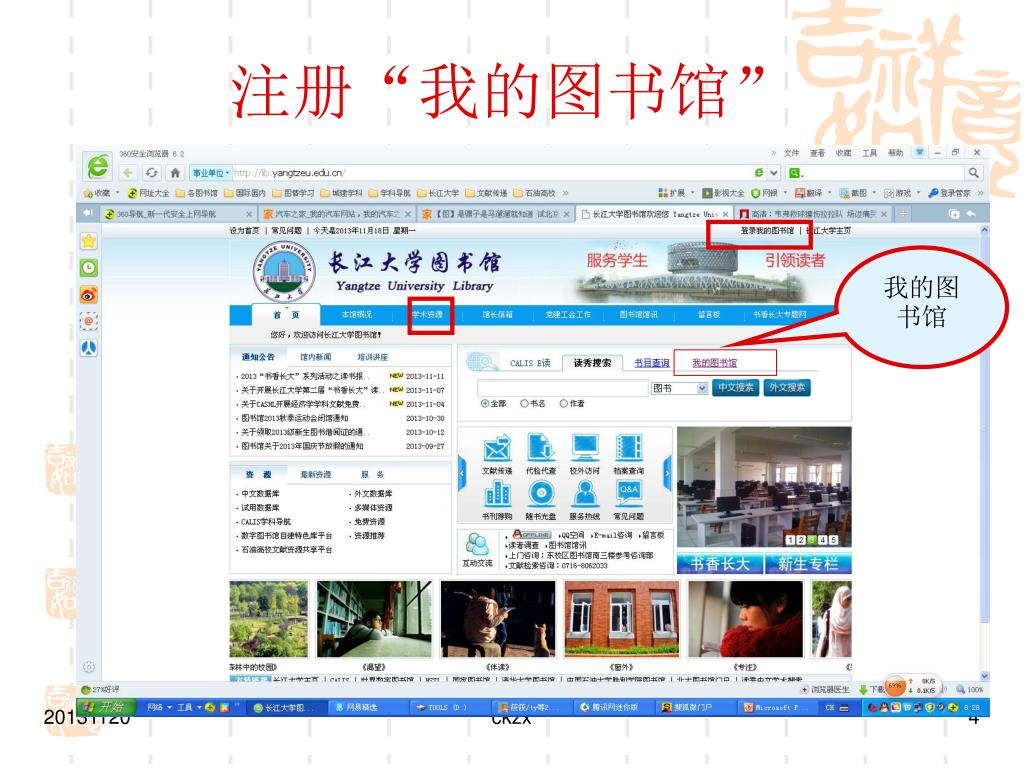
Task: Open the 服务热线 person icon
Action: click(x=585, y=494)
